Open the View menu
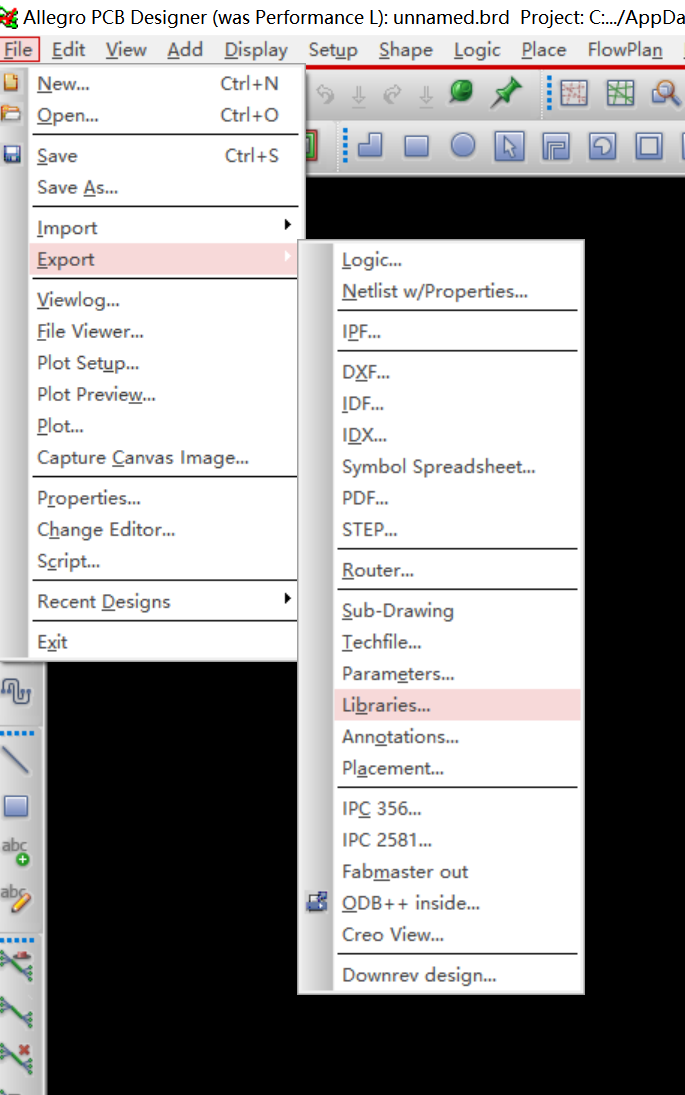 pos(126,50)
